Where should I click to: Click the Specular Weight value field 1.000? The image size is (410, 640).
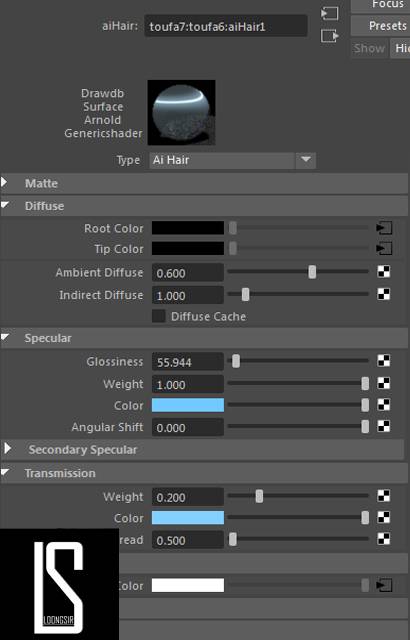[x=188, y=384]
